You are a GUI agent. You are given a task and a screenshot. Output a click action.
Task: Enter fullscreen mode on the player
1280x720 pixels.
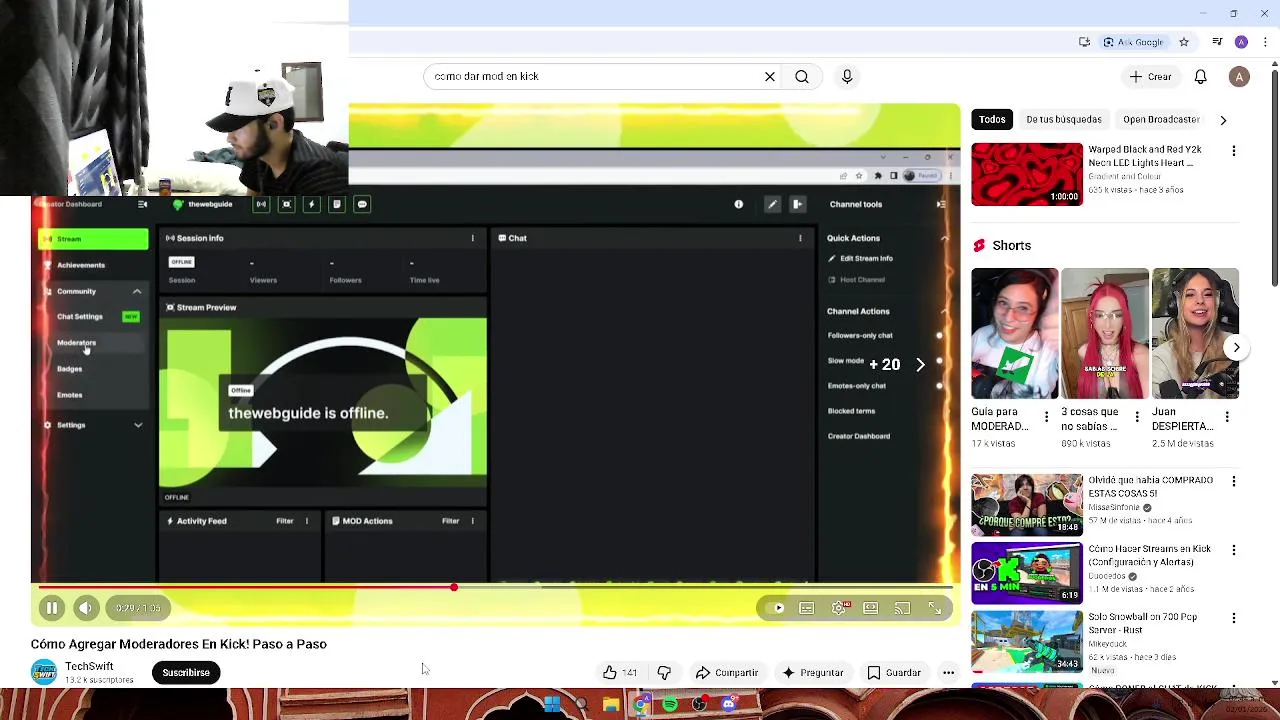click(x=935, y=608)
